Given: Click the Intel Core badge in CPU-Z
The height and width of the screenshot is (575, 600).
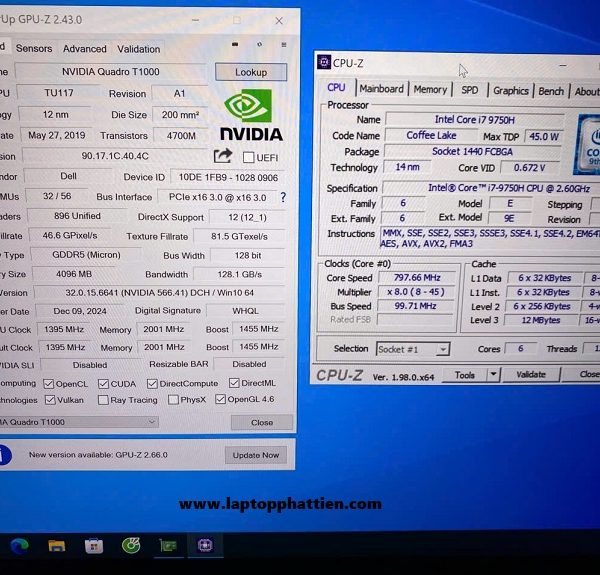Looking at the screenshot, I should [587, 144].
